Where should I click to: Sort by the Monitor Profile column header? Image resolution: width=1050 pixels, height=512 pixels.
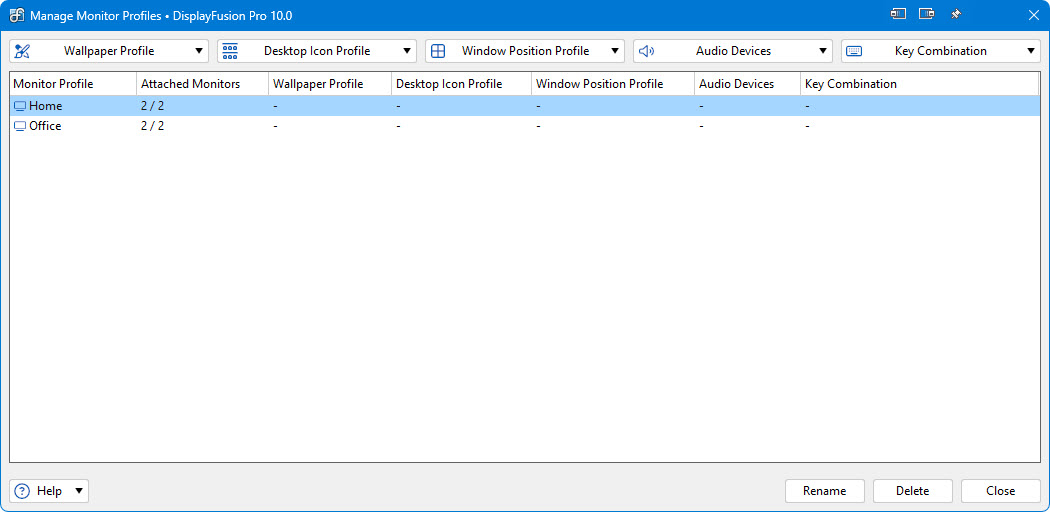[53, 84]
